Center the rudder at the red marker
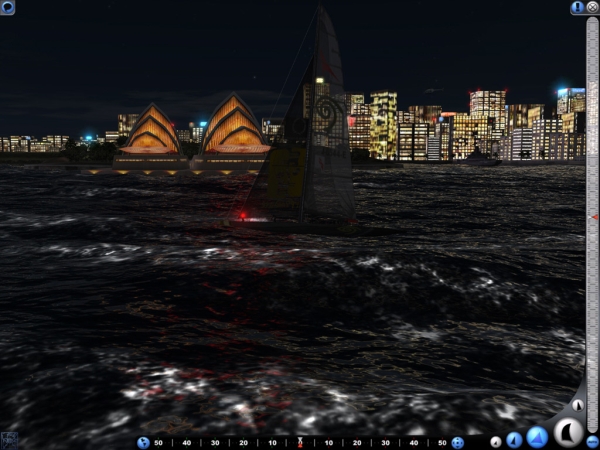 pos(300,442)
